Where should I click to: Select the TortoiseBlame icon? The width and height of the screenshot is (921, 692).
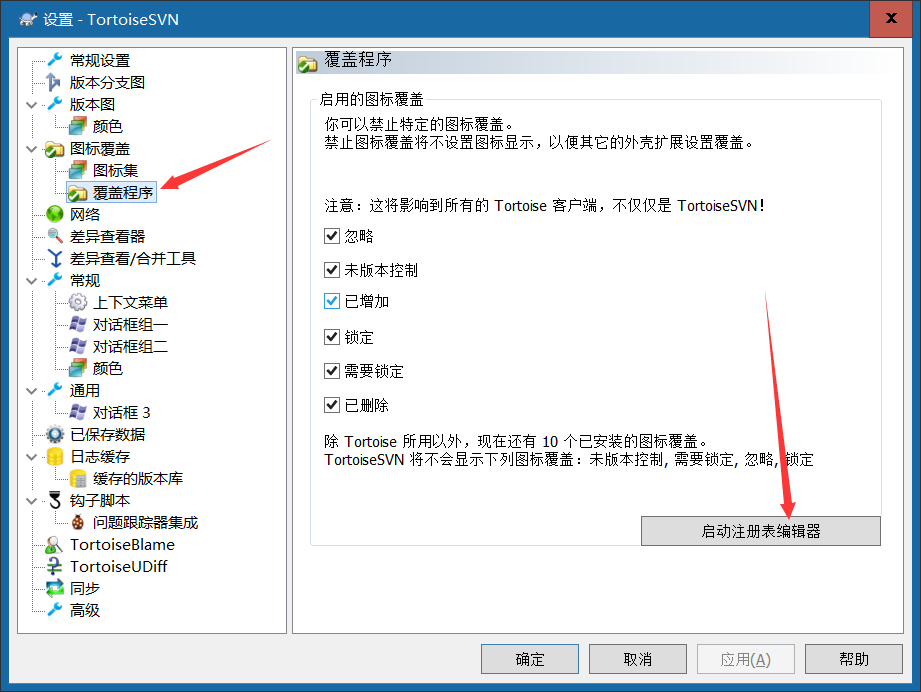coord(55,545)
